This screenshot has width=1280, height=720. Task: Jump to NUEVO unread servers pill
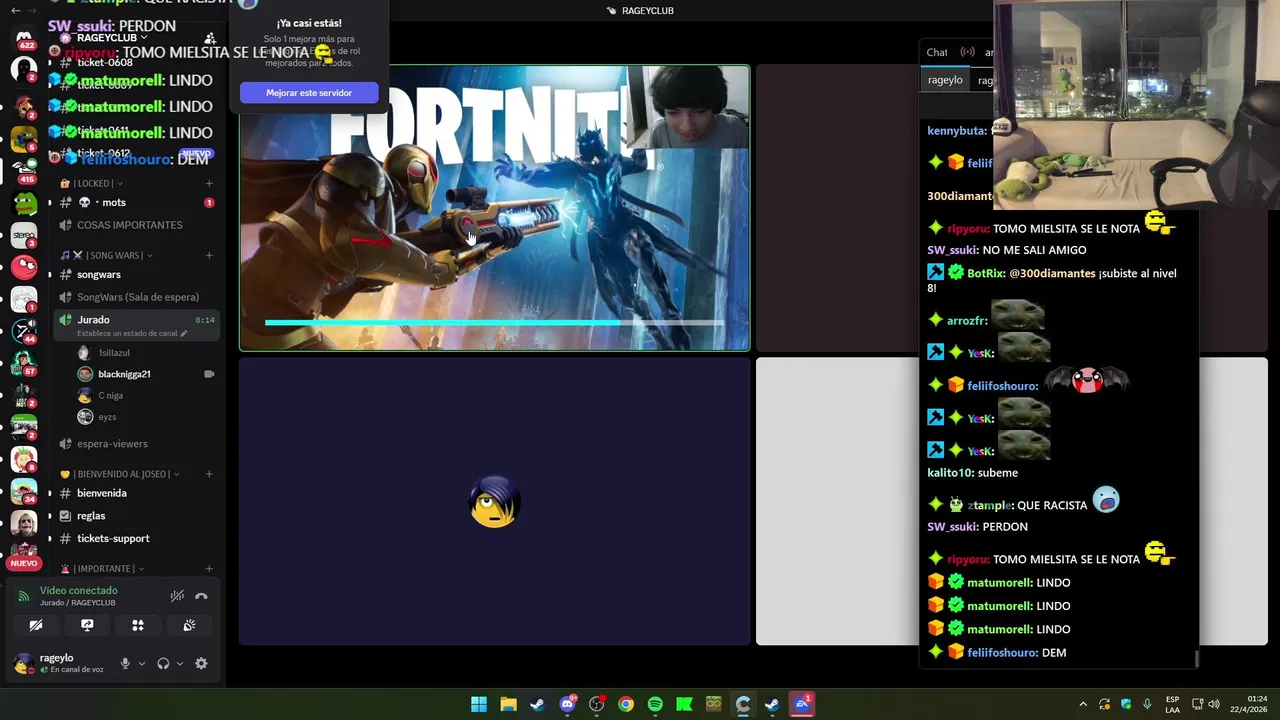tap(24, 563)
